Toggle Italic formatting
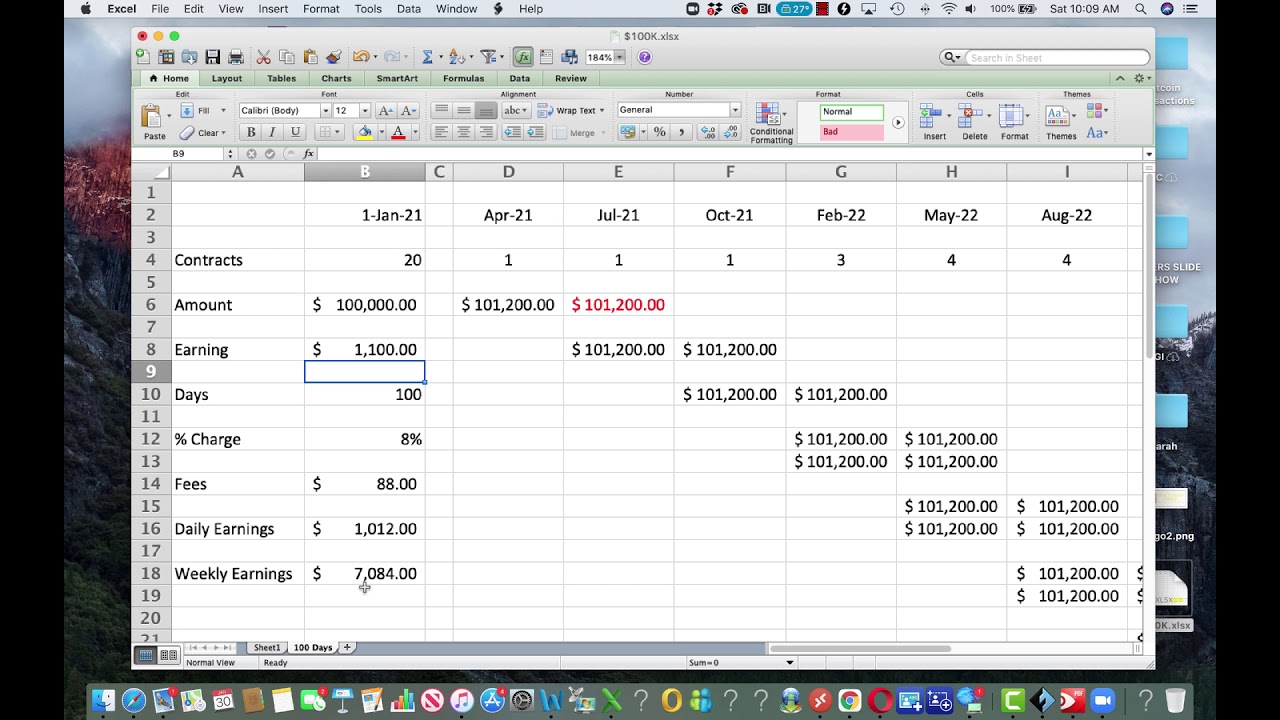This screenshot has width=1280, height=720. tap(272, 132)
